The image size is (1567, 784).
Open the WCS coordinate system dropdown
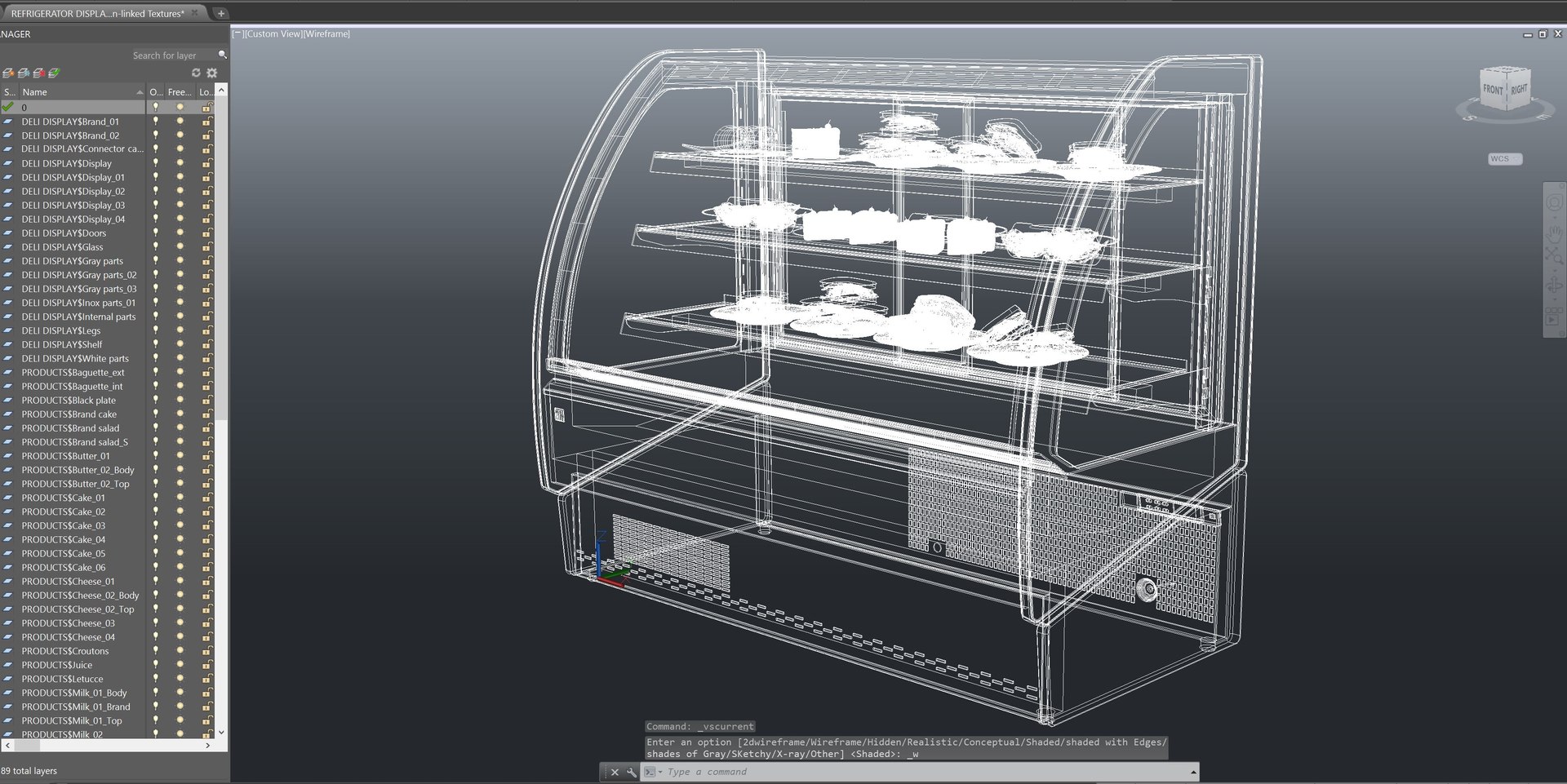(1505, 159)
